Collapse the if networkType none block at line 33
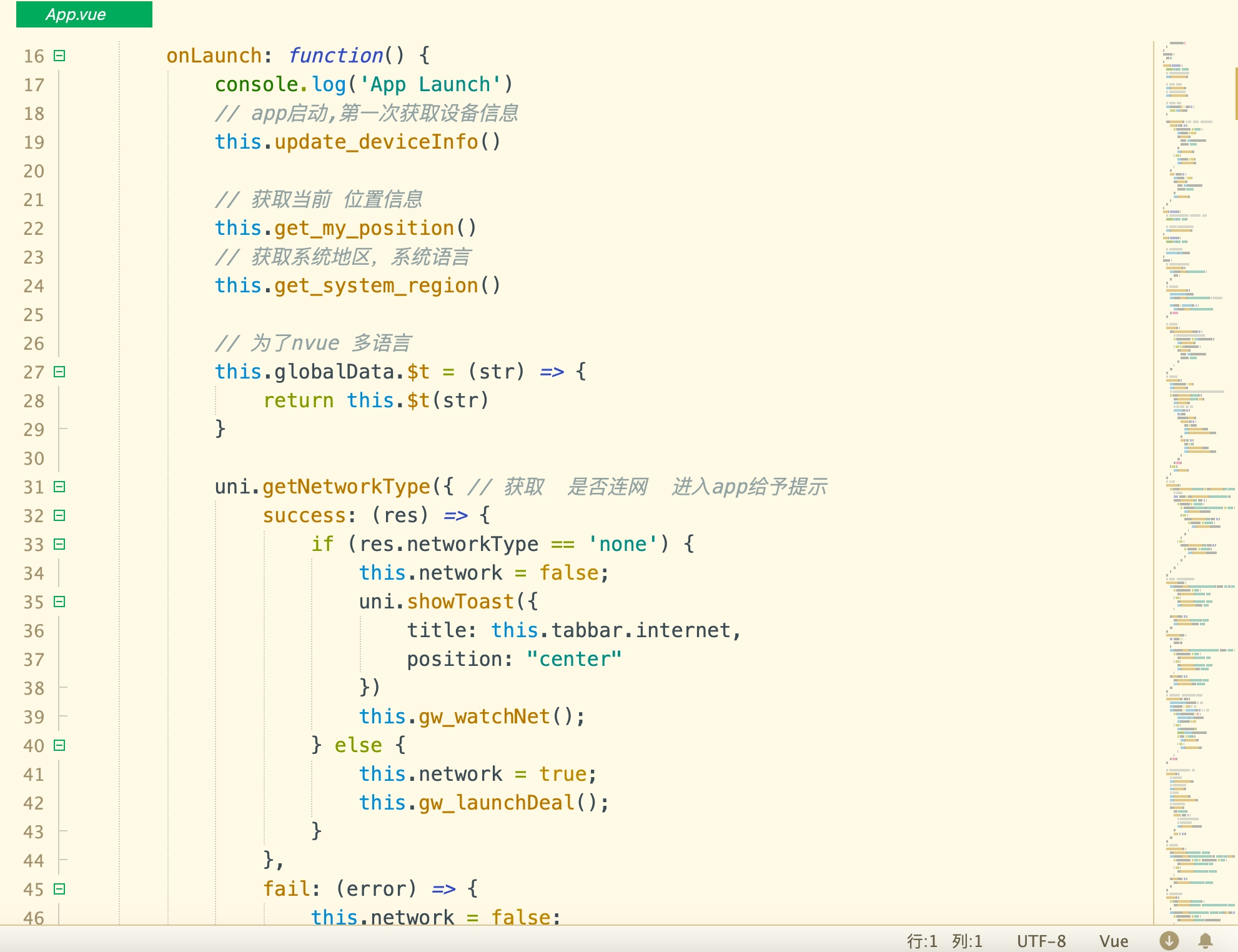This screenshot has width=1238, height=952. pos(59,544)
